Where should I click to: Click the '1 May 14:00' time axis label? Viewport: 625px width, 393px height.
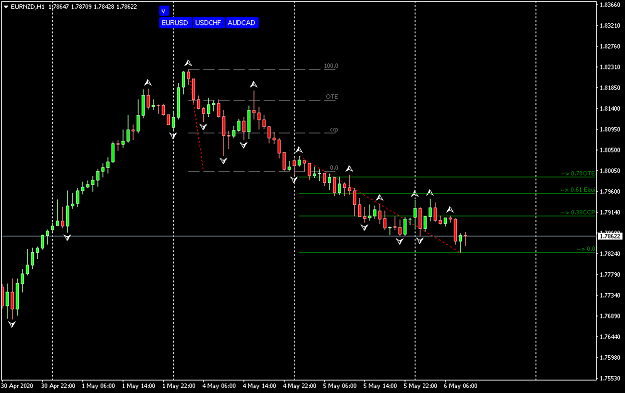coord(139,386)
